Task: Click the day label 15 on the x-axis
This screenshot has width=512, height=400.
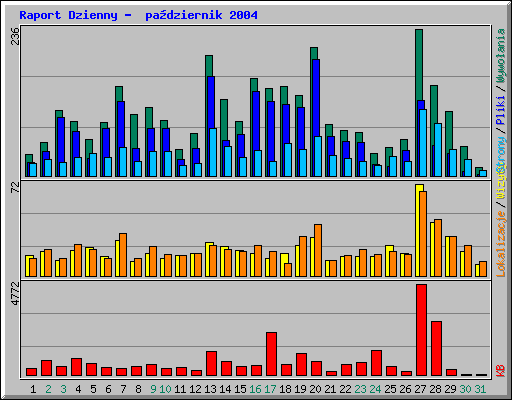Action: click(240, 389)
